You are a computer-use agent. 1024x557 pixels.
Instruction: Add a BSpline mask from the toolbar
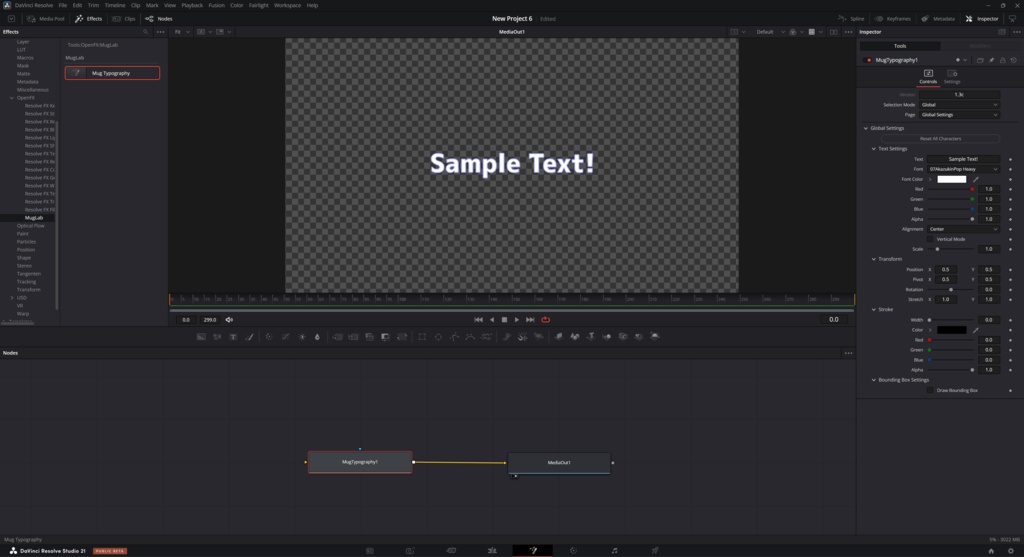coord(470,337)
